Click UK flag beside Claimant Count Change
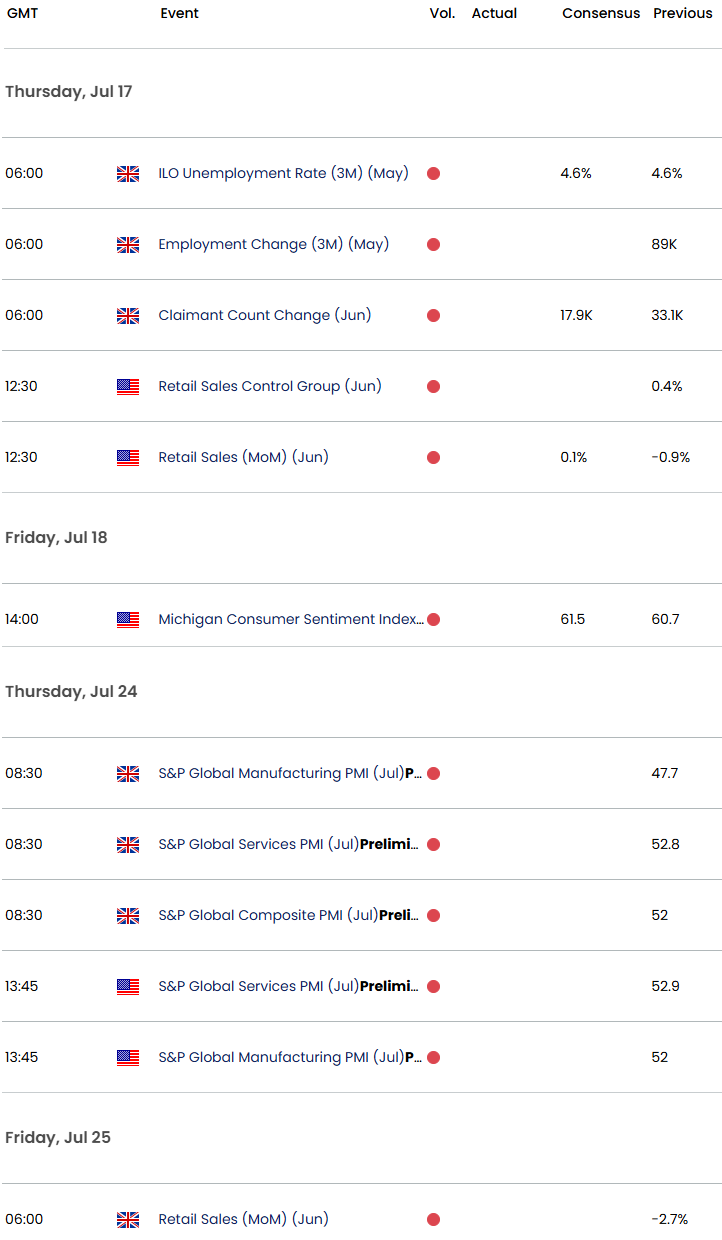The image size is (722, 1240). click(128, 316)
